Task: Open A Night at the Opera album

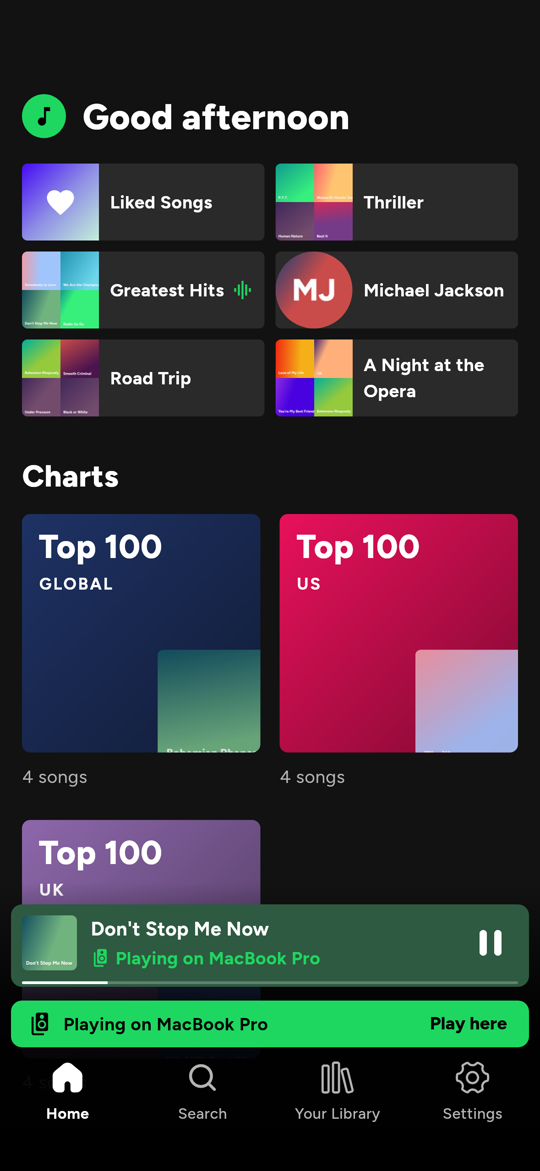Action: point(397,378)
